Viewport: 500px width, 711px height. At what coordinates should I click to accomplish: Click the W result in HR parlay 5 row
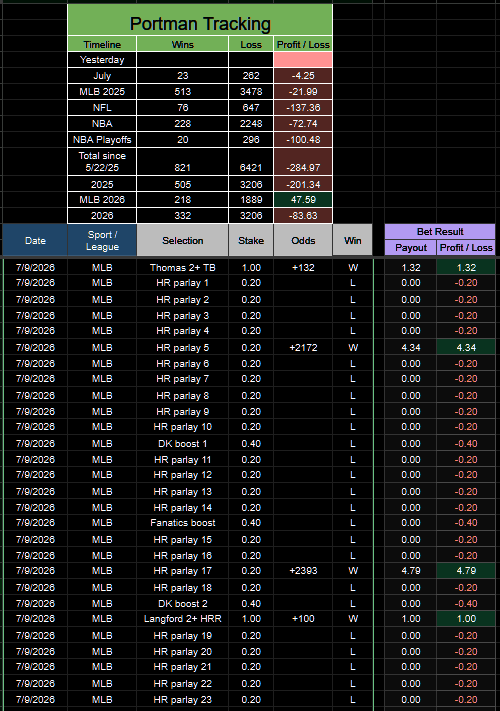(353, 347)
